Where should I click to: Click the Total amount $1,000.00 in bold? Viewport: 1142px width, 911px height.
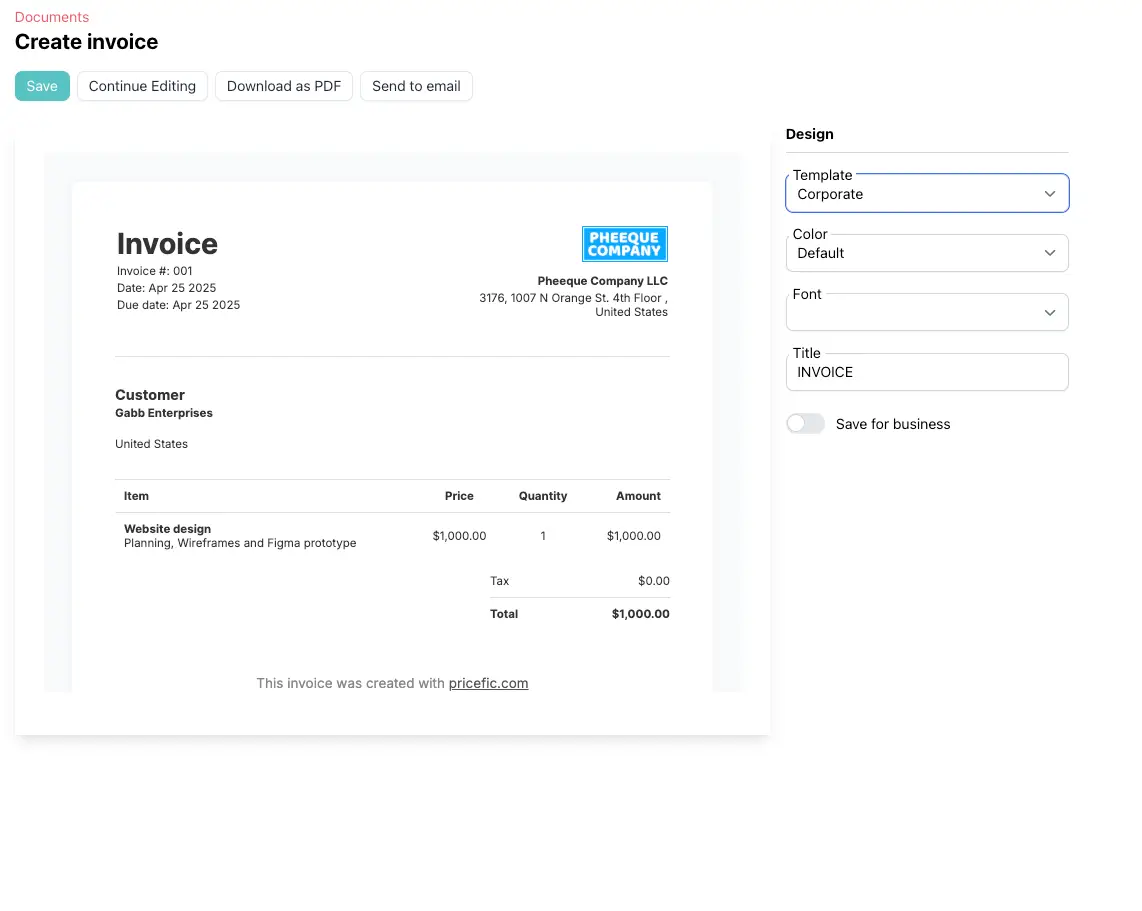coord(640,614)
